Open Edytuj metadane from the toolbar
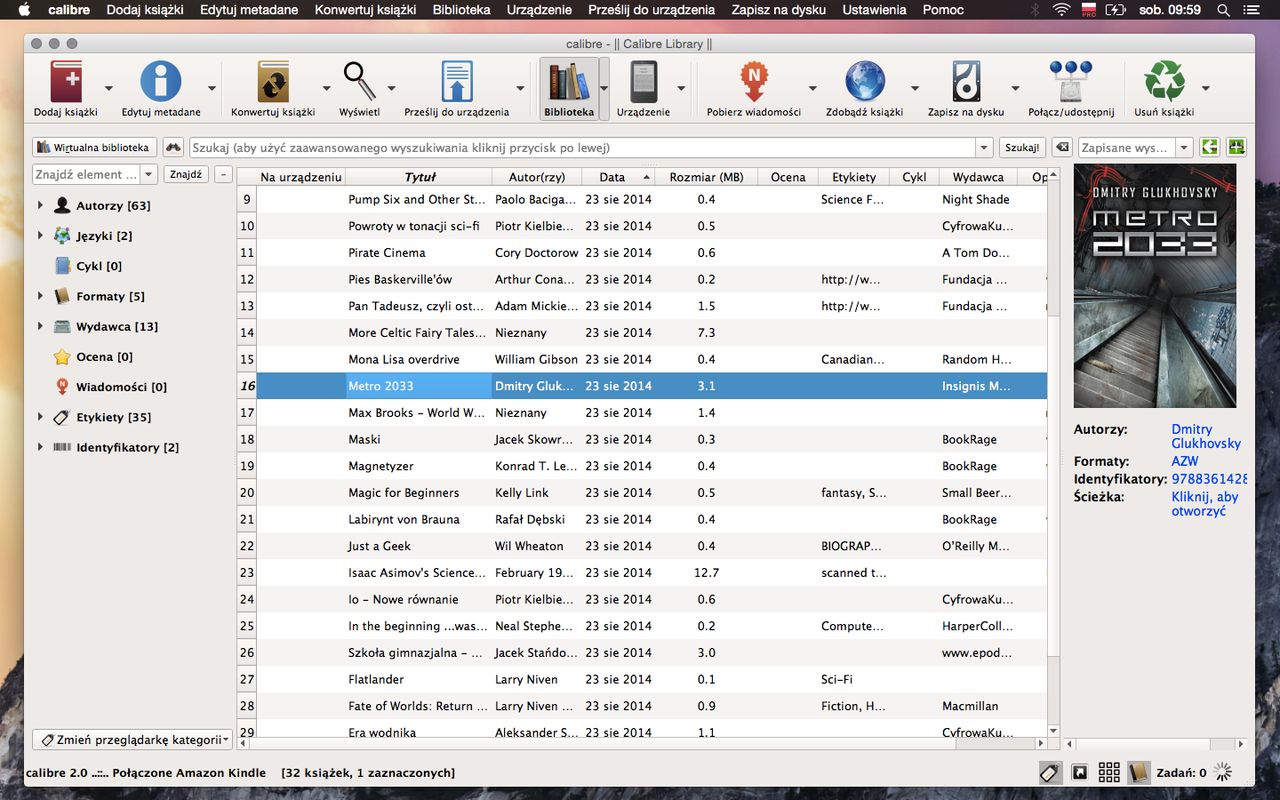The image size is (1280, 800). (x=160, y=82)
